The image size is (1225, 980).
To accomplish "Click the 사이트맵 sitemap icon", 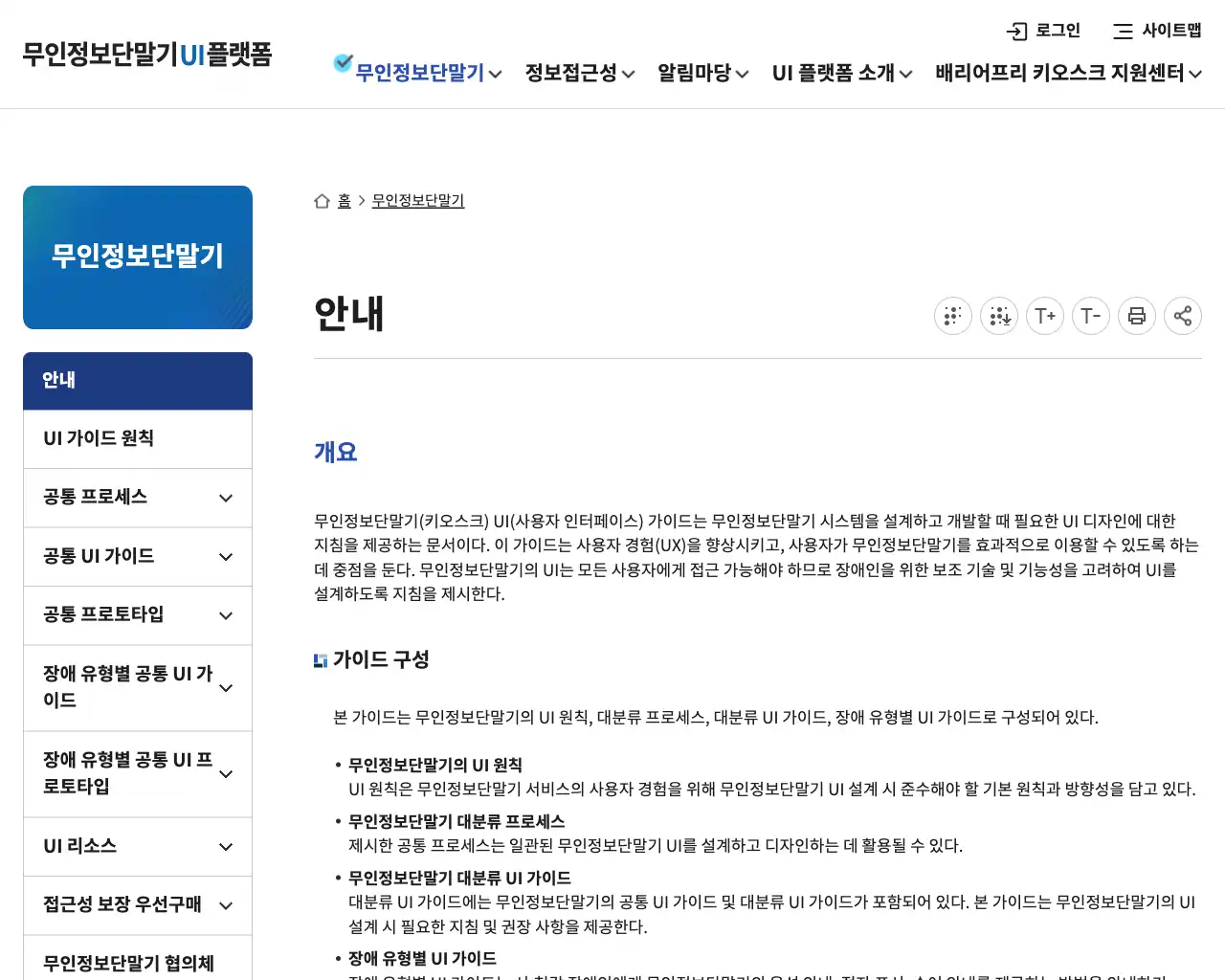I will pos(1122,32).
